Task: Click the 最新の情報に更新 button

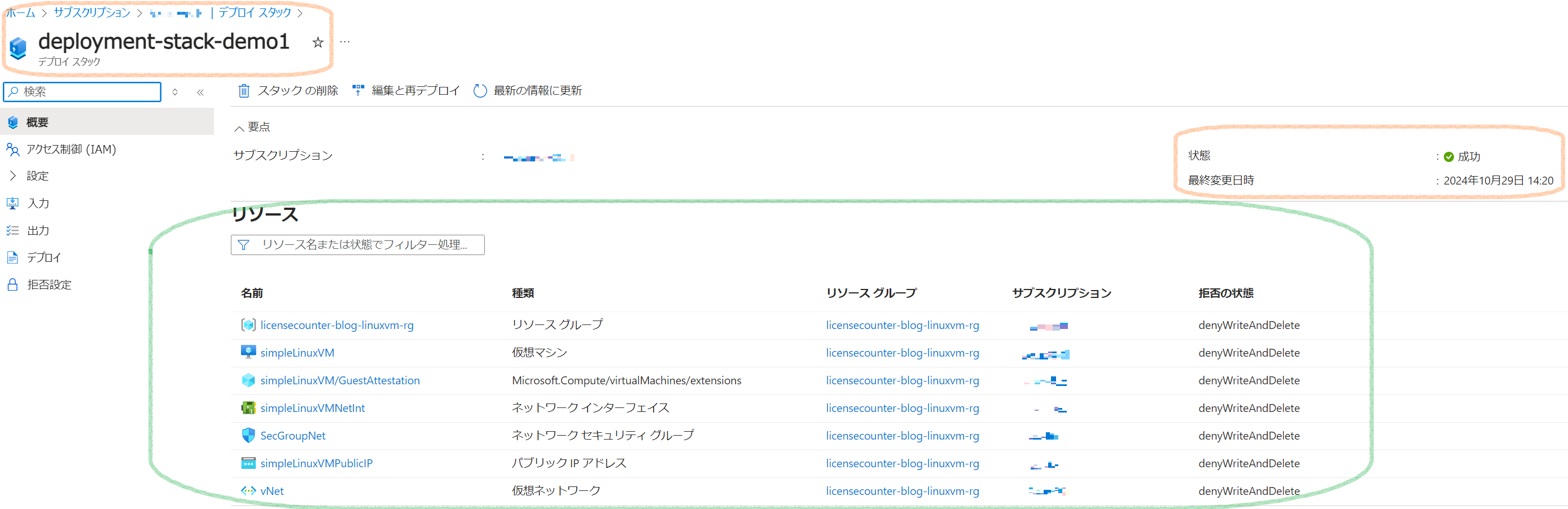Action: [528, 91]
